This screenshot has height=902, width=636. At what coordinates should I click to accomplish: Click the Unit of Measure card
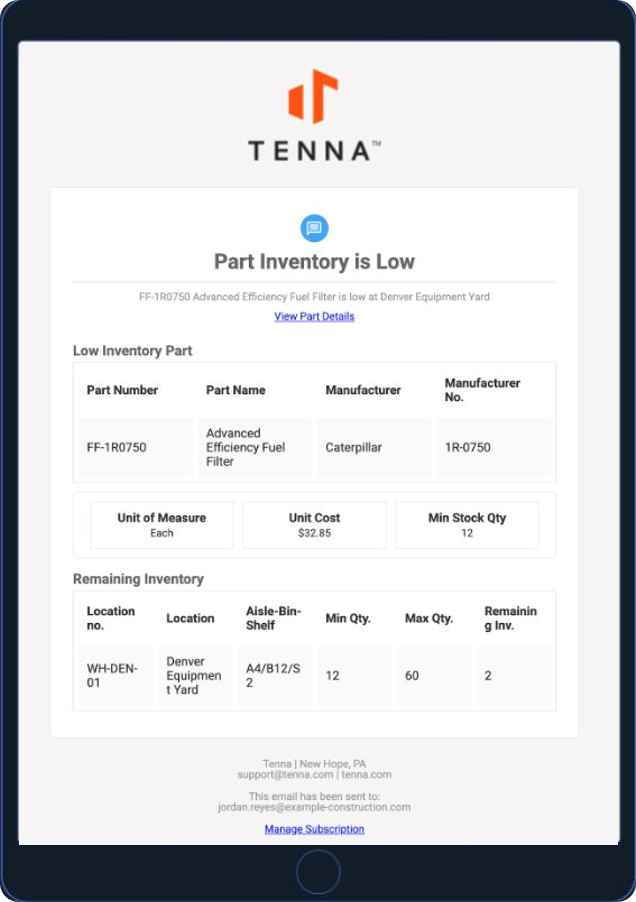[x=162, y=525]
